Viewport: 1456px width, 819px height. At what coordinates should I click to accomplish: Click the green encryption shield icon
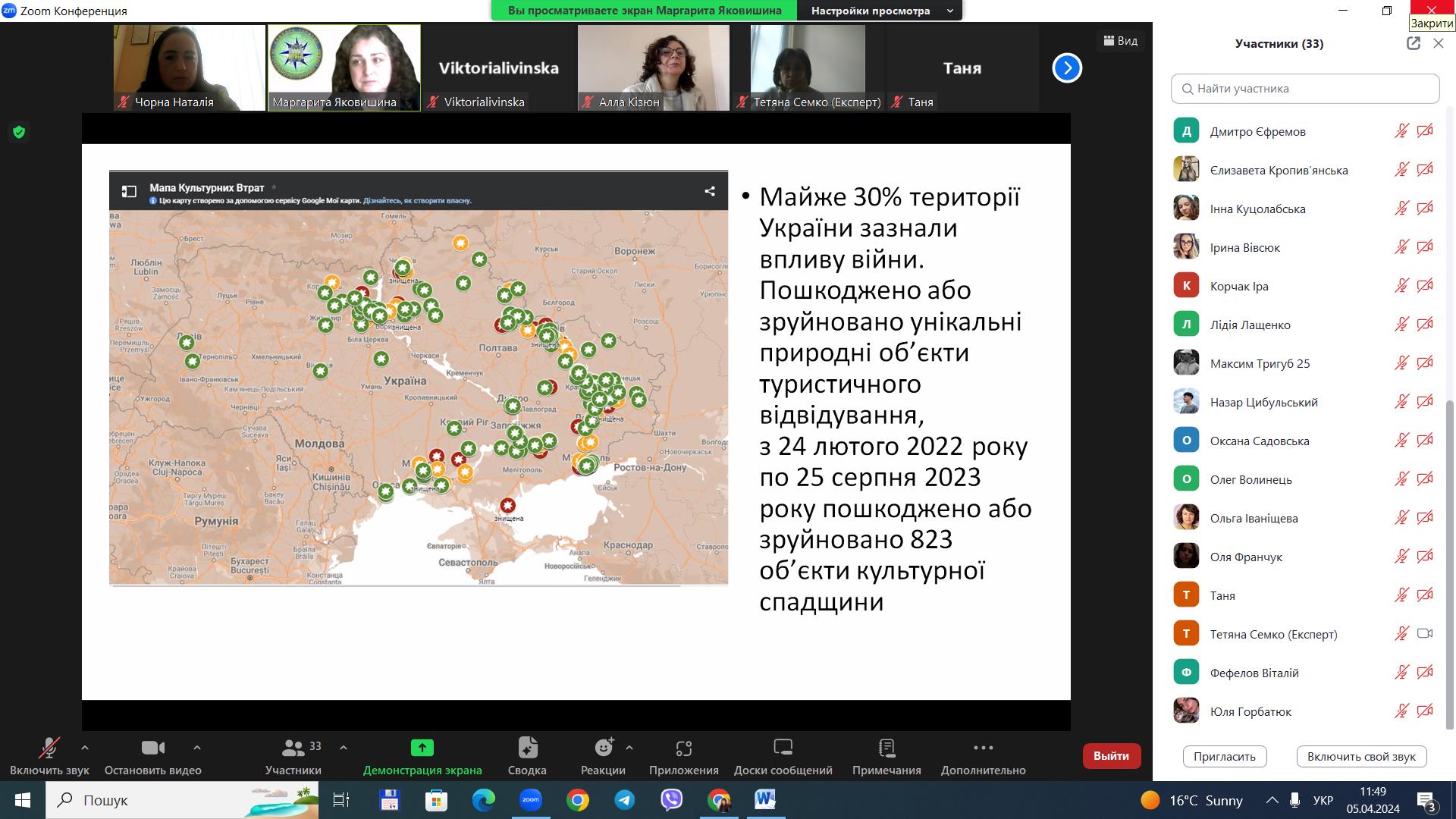pyautogui.click(x=20, y=133)
